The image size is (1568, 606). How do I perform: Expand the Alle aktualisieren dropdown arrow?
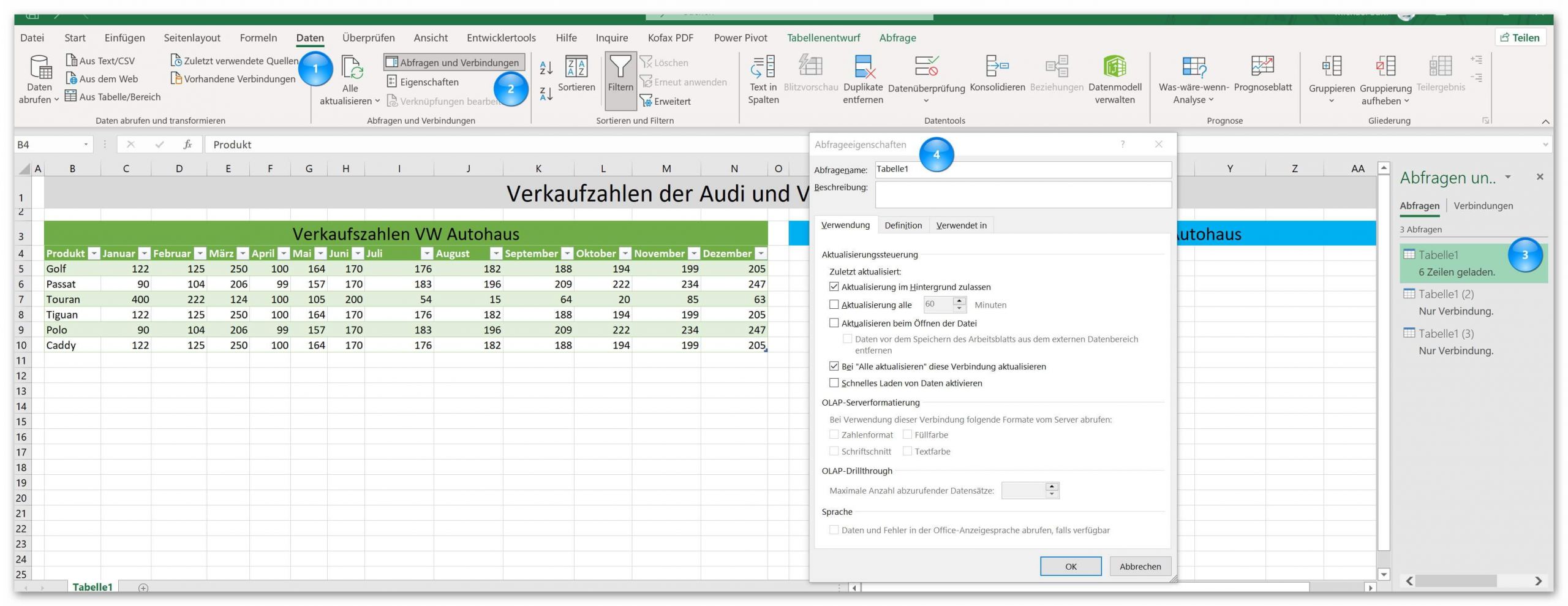click(377, 101)
